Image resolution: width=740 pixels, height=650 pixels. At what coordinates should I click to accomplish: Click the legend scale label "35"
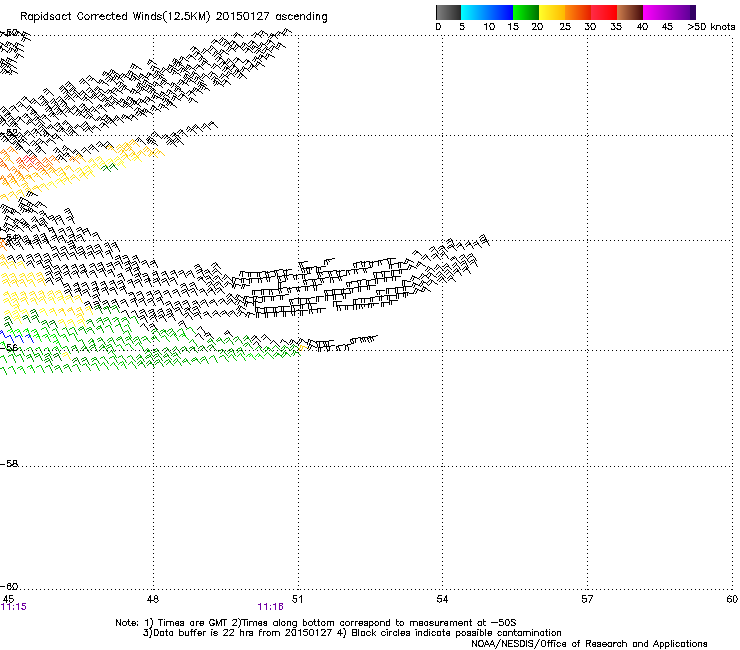(x=616, y=27)
